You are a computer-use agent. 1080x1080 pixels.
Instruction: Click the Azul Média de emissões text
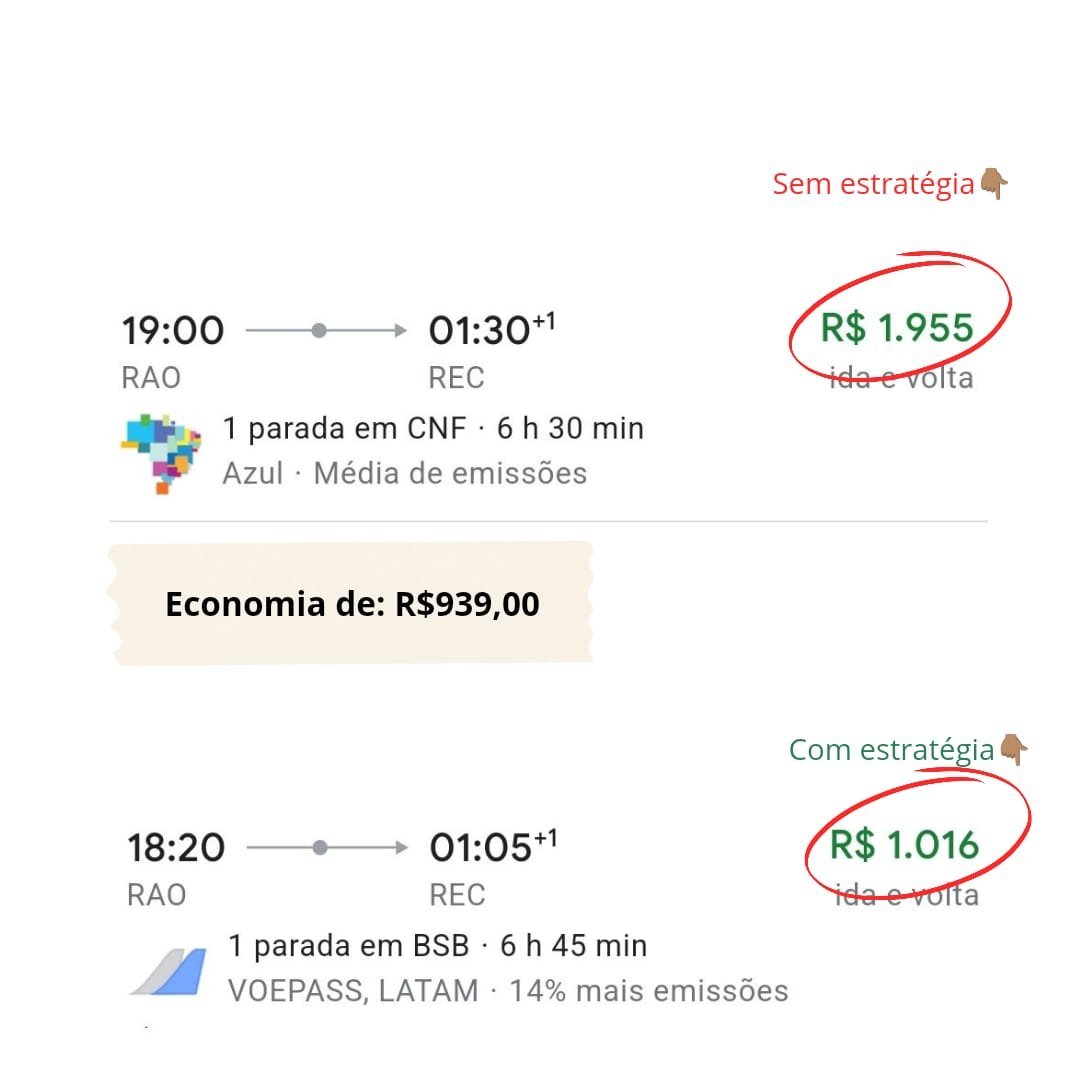404,473
